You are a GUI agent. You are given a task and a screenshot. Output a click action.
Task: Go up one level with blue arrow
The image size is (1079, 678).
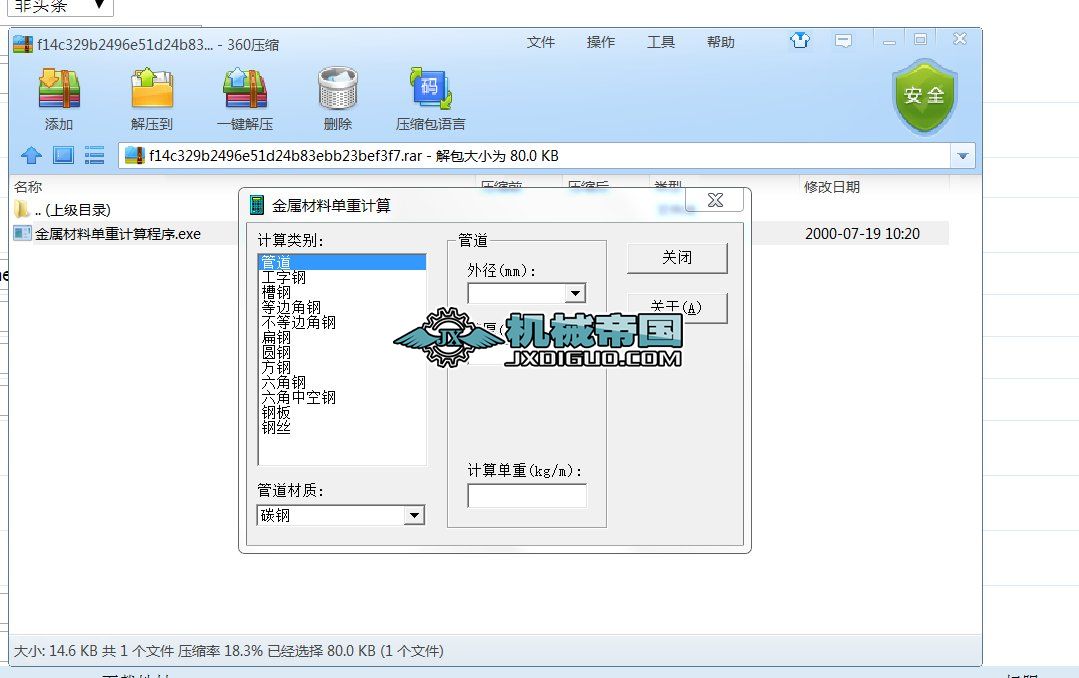coord(31,156)
